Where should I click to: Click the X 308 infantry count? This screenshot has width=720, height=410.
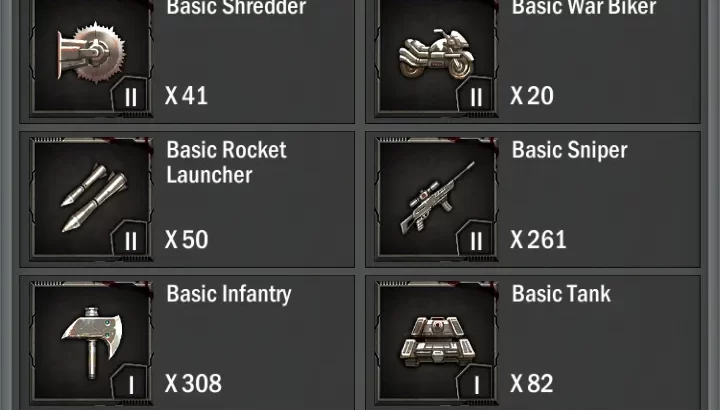click(x=193, y=383)
